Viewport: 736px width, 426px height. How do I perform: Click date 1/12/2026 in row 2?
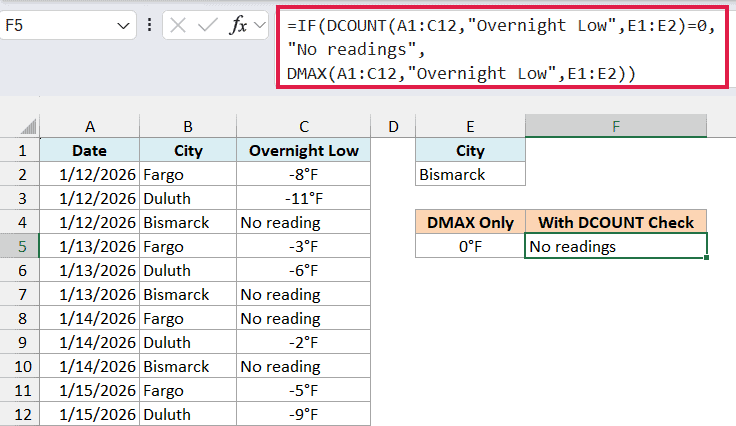[x=90, y=175]
